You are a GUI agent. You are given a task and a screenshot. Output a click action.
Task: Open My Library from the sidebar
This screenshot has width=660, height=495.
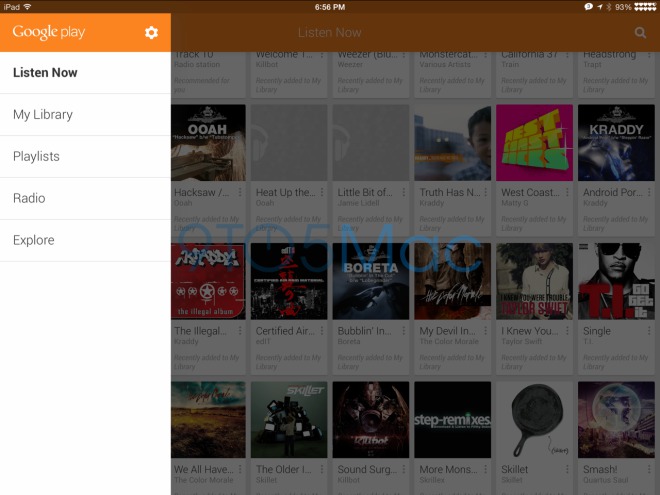tap(85, 114)
